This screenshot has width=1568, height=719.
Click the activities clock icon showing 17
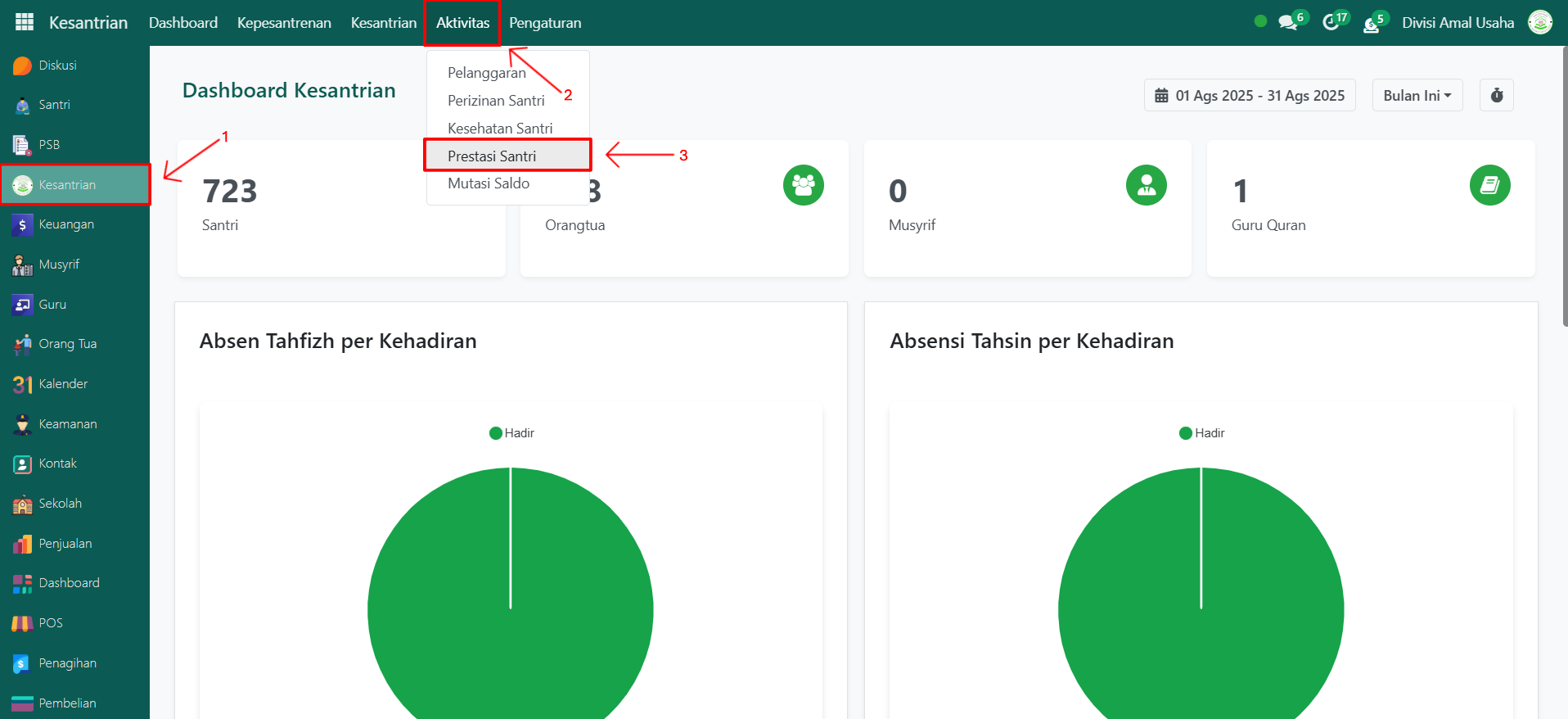(x=1331, y=23)
